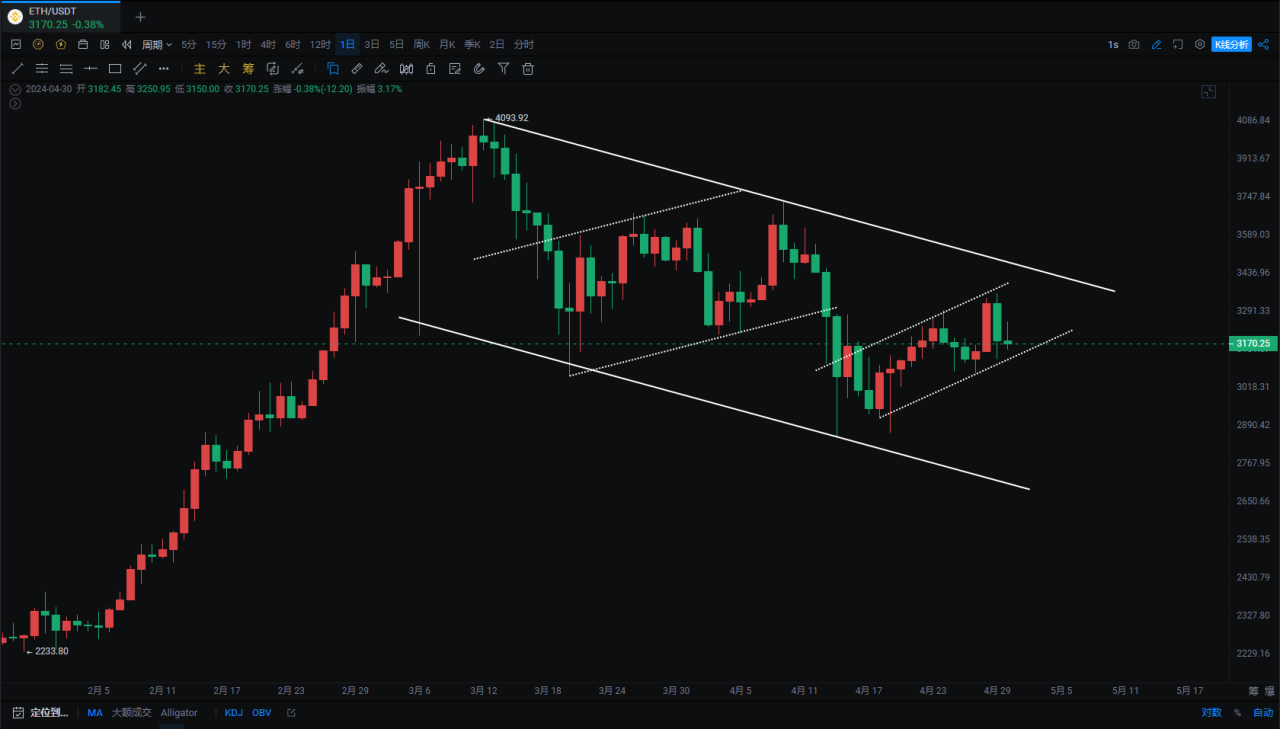Click the 定位到 locate date button
Screen dimensions: 1280x729
tap(40, 713)
